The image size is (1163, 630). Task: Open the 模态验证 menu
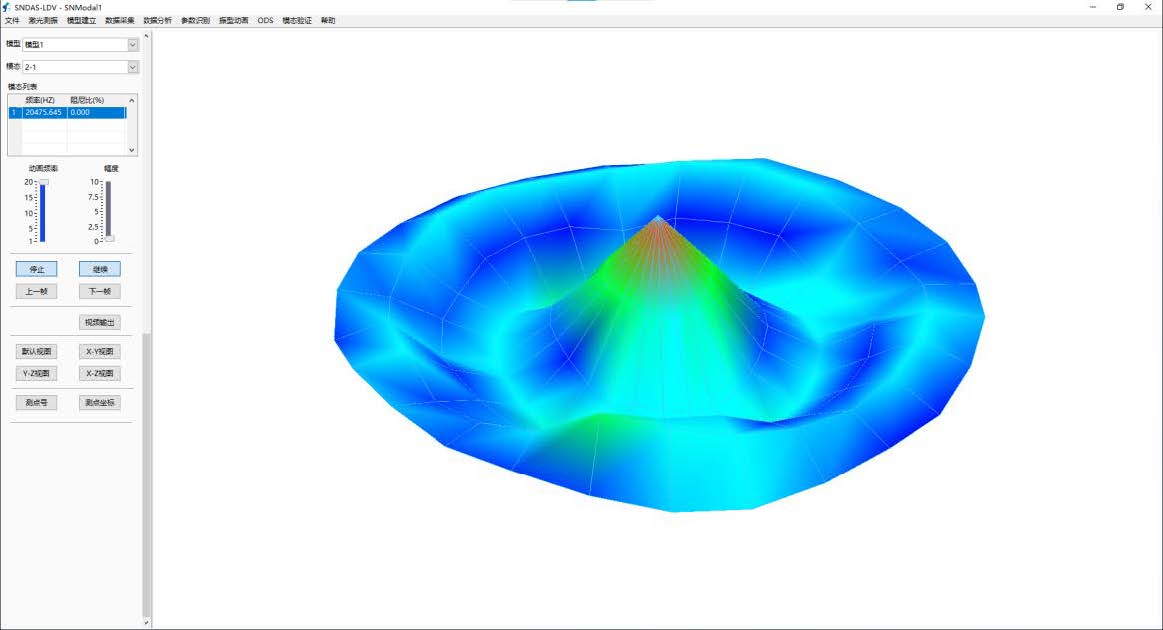point(297,20)
